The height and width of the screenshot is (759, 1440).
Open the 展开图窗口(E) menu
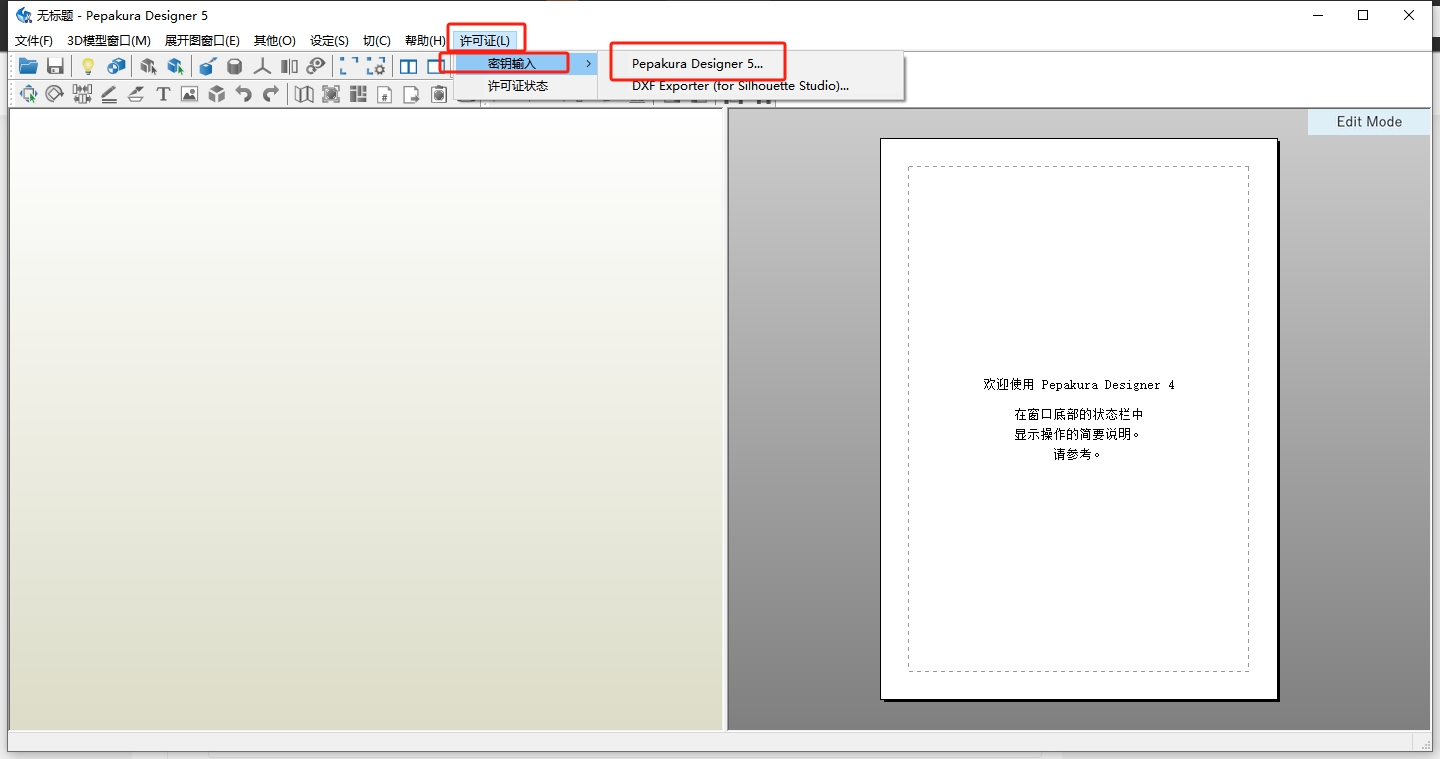202,41
